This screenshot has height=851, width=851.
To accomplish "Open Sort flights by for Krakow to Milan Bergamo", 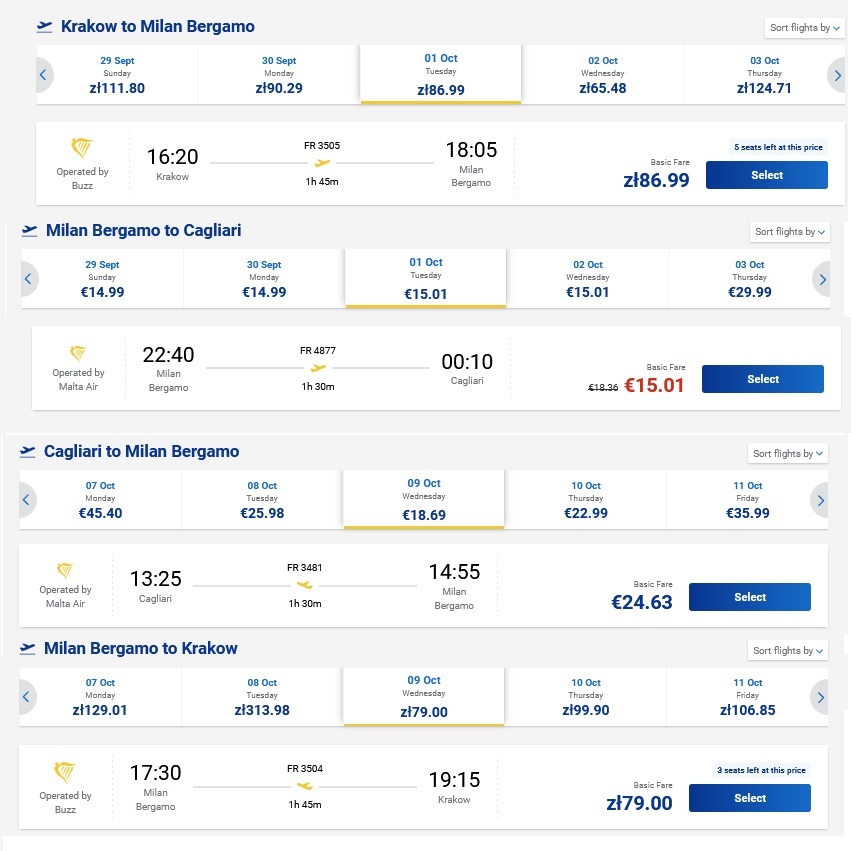I will tap(804, 28).
